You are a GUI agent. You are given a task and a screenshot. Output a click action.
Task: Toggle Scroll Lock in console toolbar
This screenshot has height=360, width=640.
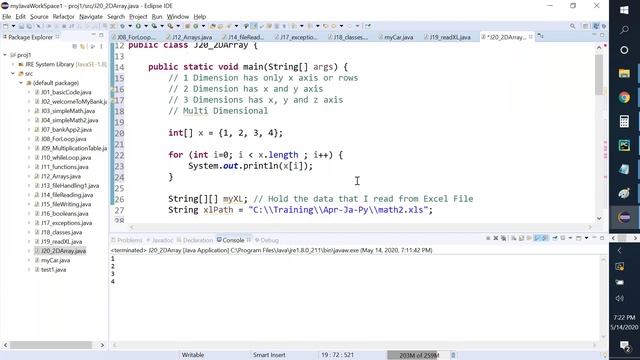tap(521, 238)
